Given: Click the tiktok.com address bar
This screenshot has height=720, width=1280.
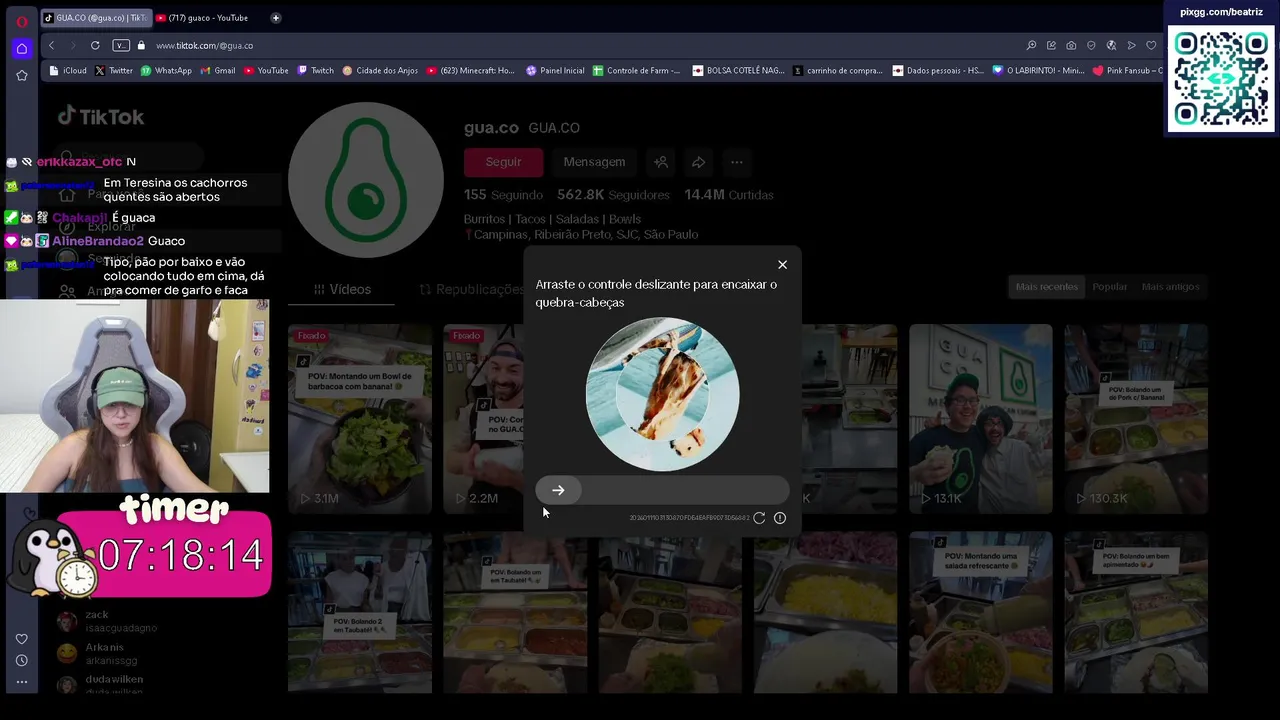Looking at the screenshot, I should coord(580,45).
